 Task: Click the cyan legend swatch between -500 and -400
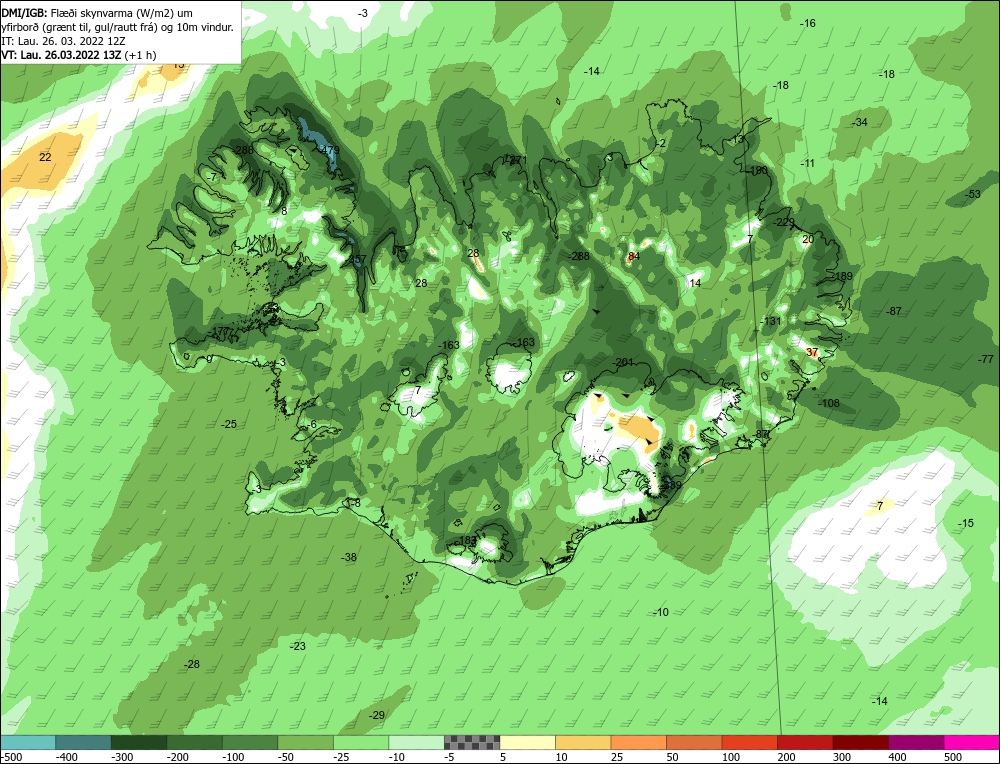(x=28, y=742)
